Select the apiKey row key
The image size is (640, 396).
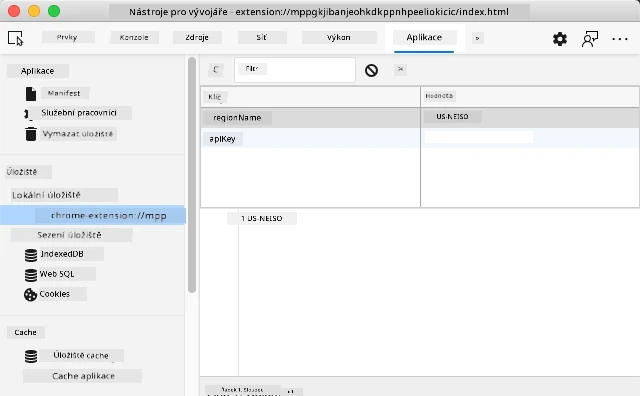[x=310, y=139]
